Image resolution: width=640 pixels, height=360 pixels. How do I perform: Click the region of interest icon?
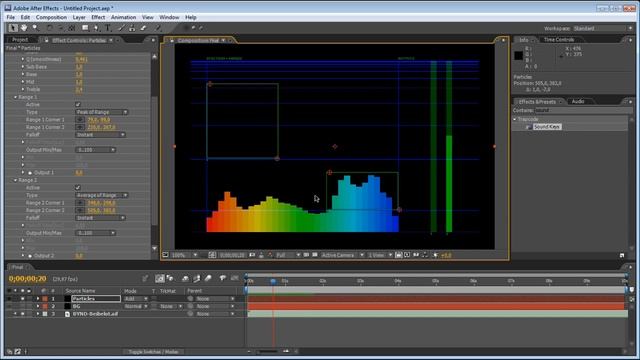coord(306,255)
